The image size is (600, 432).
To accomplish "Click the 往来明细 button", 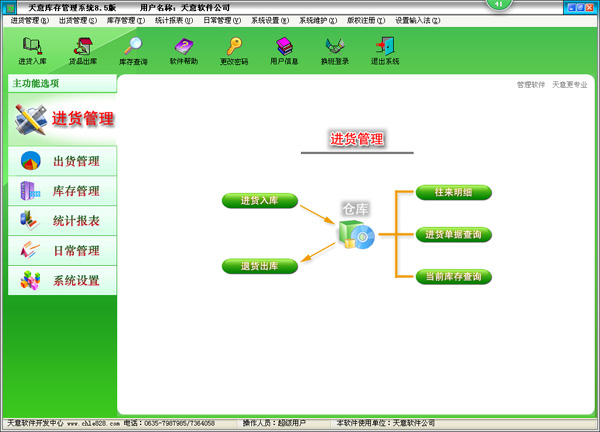I will tap(453, 192).
